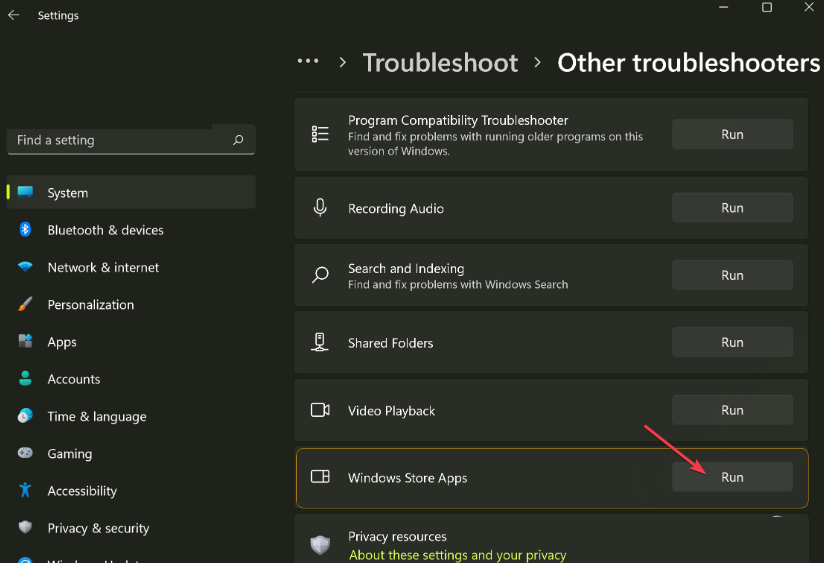Go to Troubleshoot in the breadcrumb
The image size is (824, 563).
[x=440, y=63]
